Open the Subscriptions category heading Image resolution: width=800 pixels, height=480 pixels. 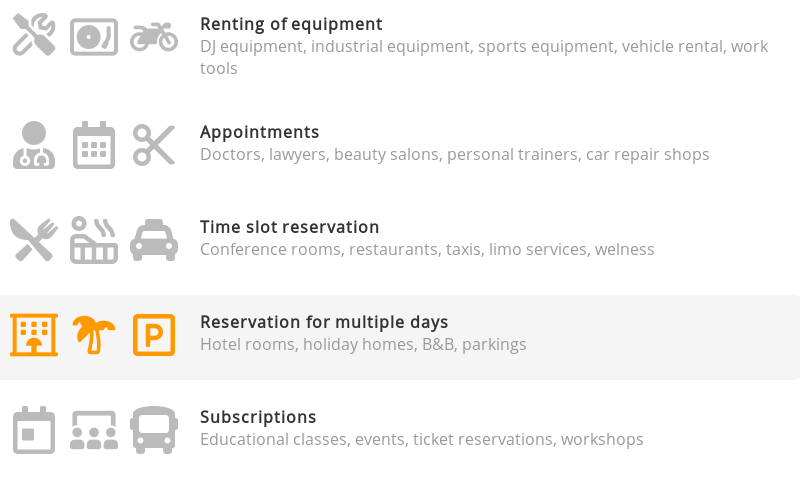click(258, 417)
